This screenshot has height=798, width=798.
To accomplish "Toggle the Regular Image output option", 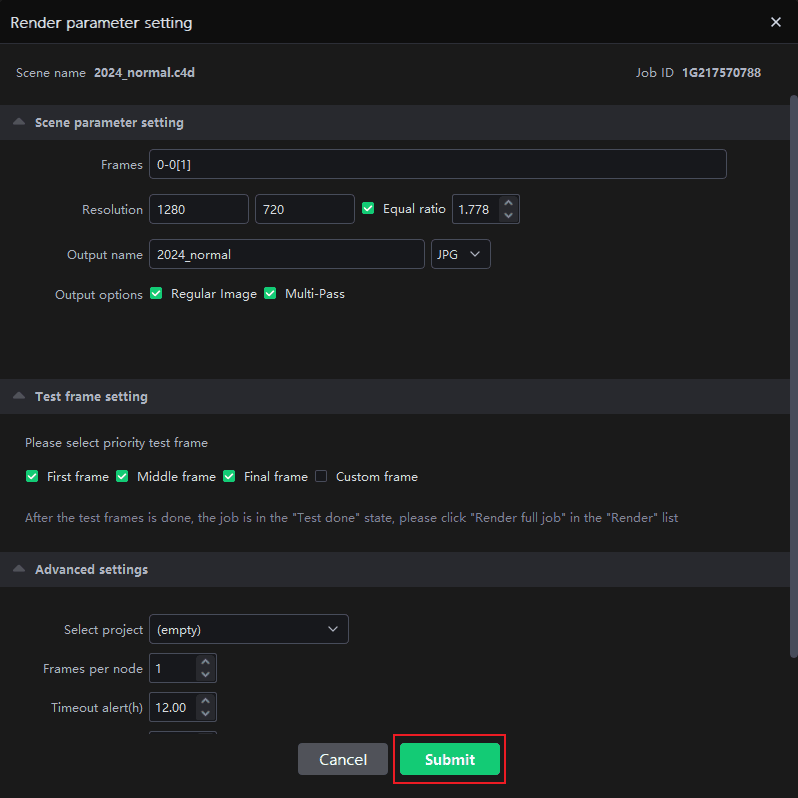I will tap(156, 294).
